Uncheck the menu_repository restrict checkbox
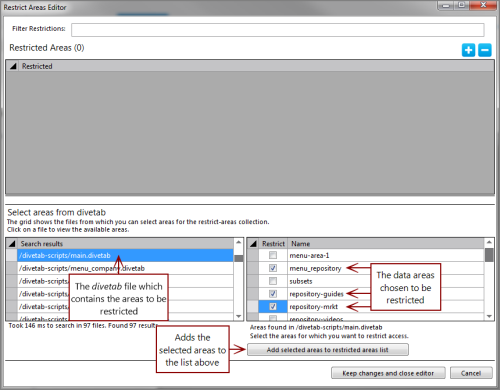The height and width of the screenshot is (390, 500). click(273, 268)
